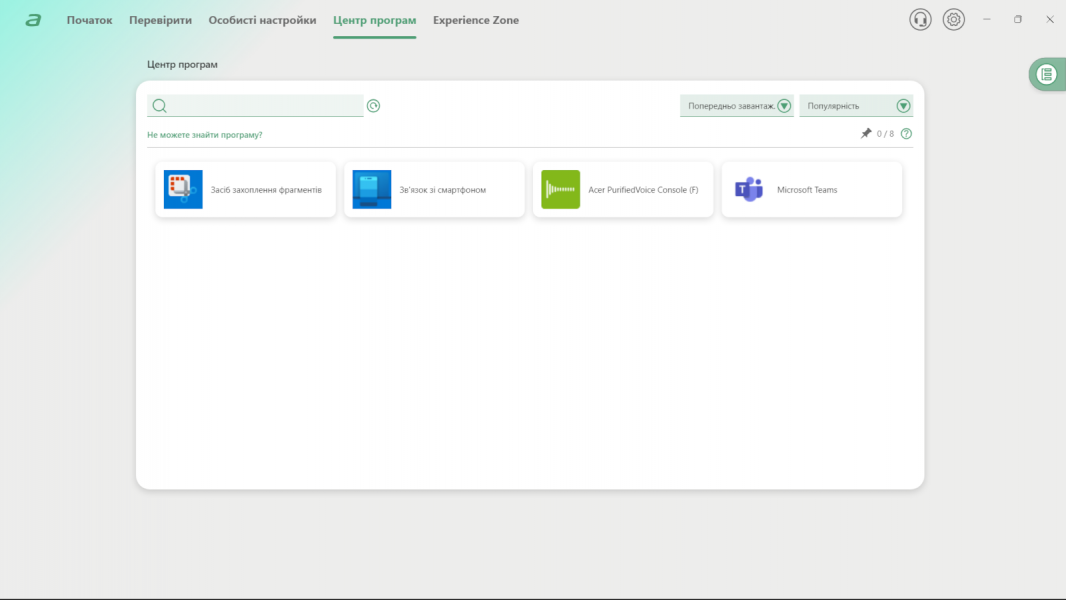Screen dimensions: 1066x600
Task: Expand the "Попередньо завантаж." filter dropdown
Action: tap(784, 106)
